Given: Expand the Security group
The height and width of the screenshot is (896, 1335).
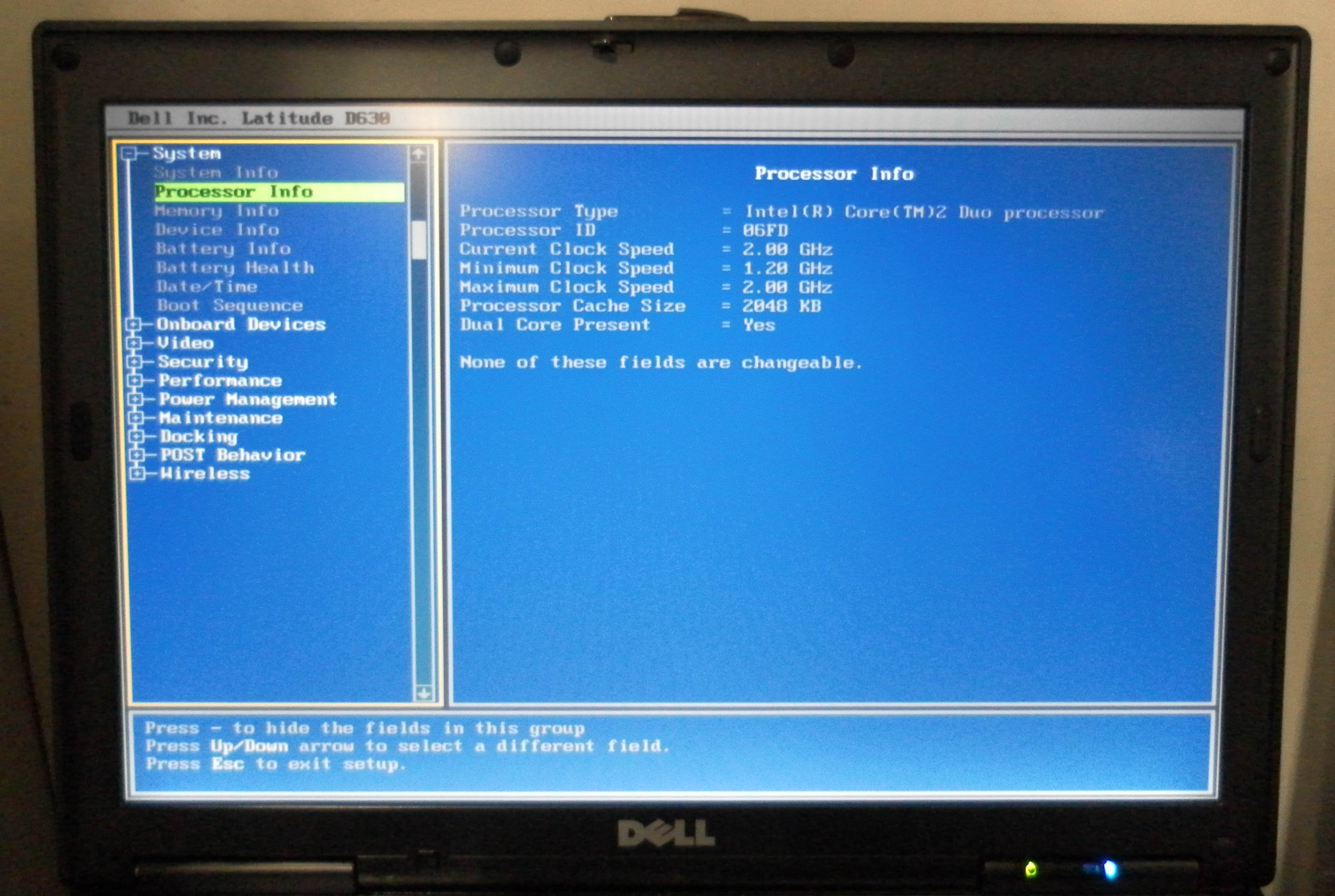Looking at the screenshot, I should 135,362.
